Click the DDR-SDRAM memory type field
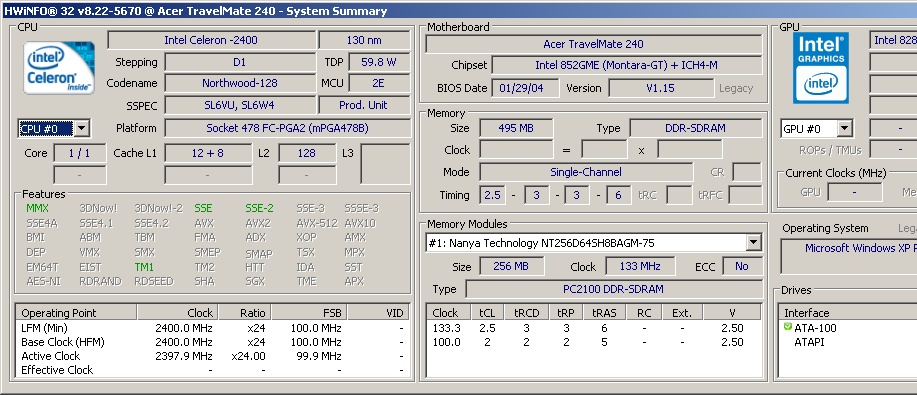This screenshot has width=917, height=395. [x=695, y=128]
